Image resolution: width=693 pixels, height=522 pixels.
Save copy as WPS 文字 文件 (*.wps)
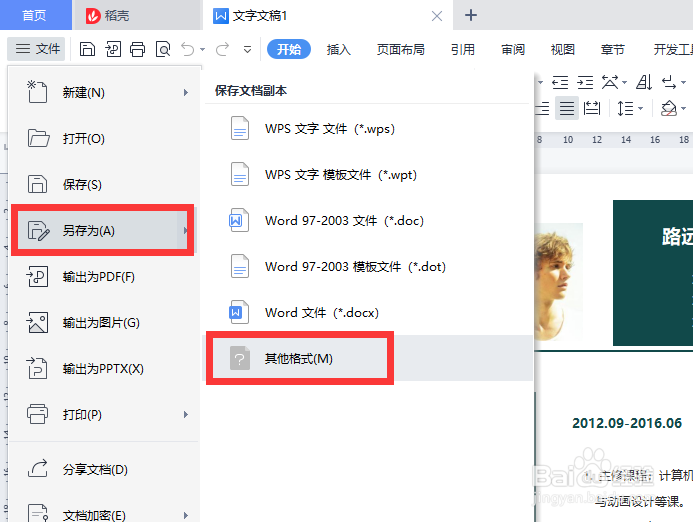point(369,129)
